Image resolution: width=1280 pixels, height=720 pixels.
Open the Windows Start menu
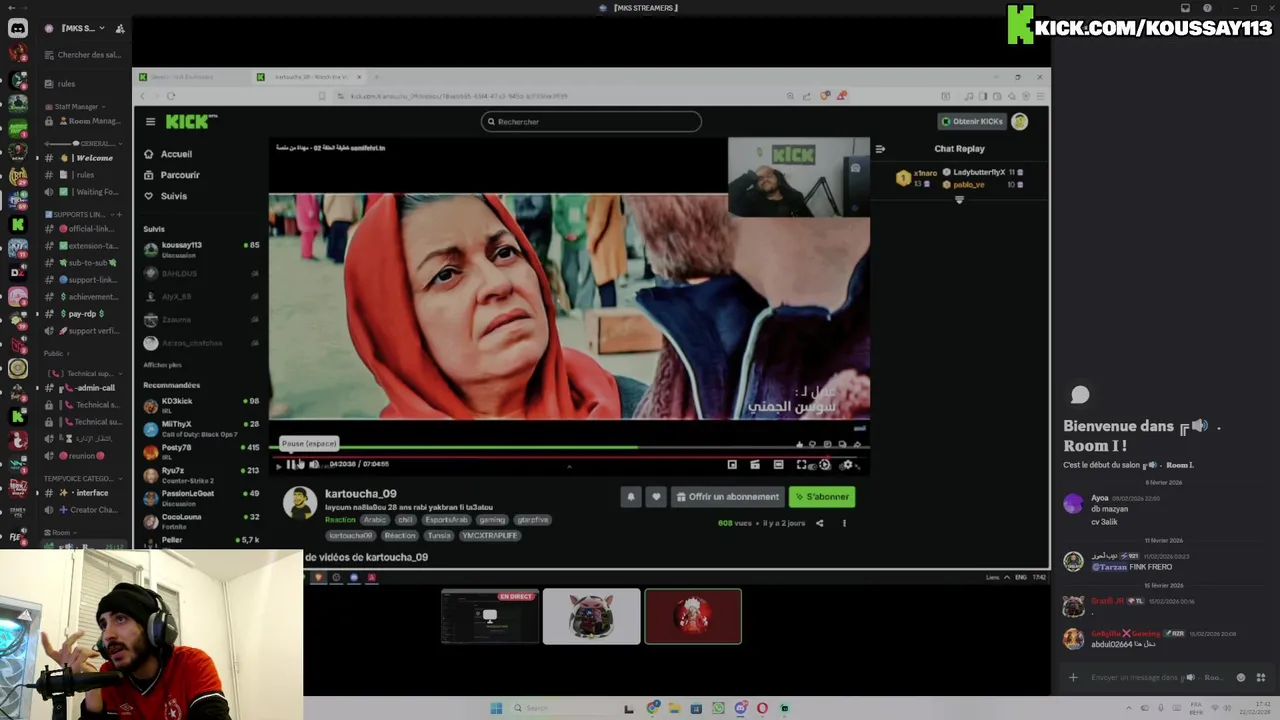point(496,708)
